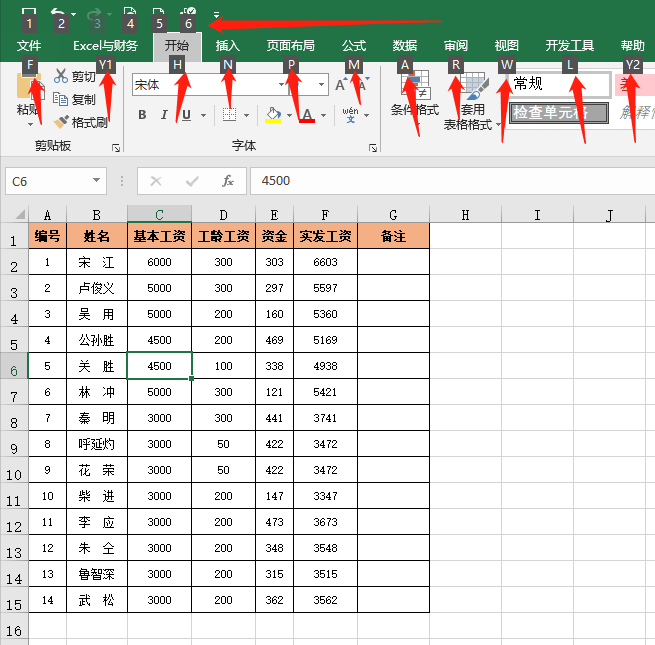
Task: Toggle Underline formatting
Action: (x=186, y=115)
